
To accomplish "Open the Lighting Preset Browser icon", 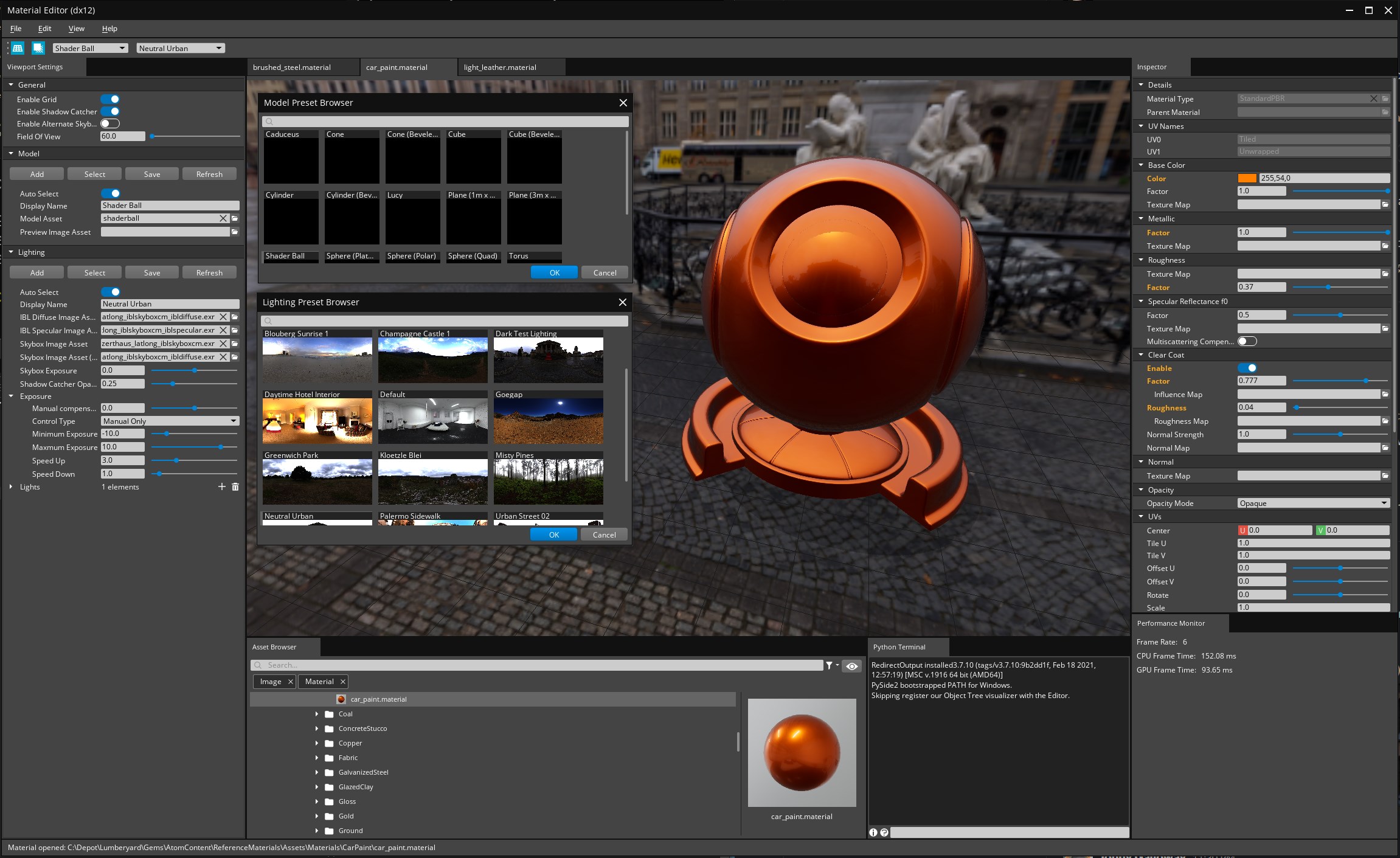I will coord(38,48).
